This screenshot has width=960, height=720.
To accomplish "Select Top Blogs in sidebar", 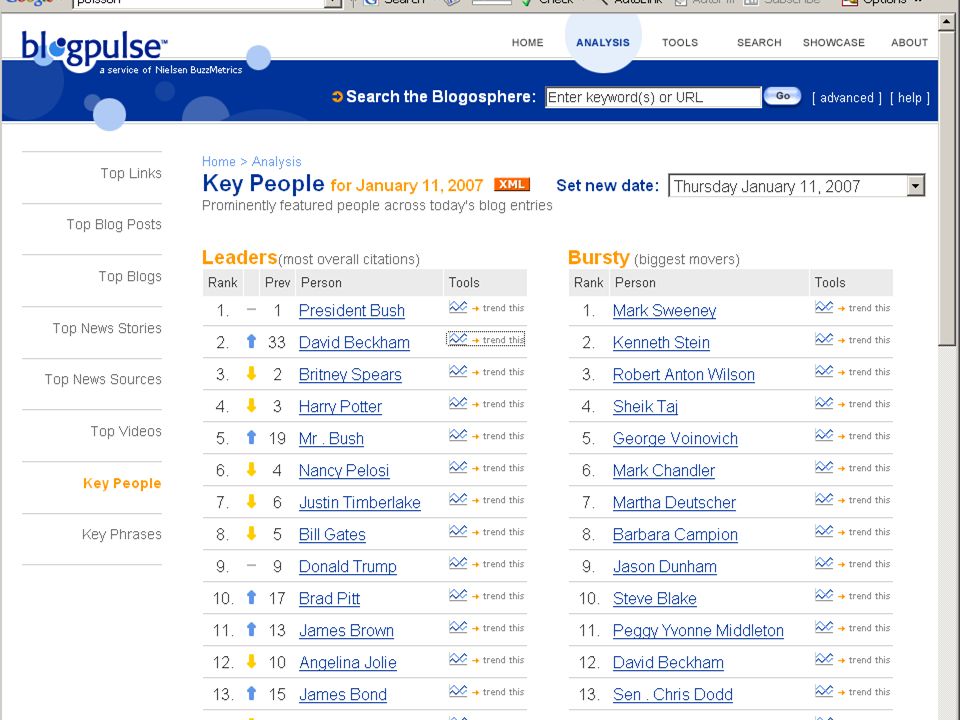I will [x=130, y=276].
